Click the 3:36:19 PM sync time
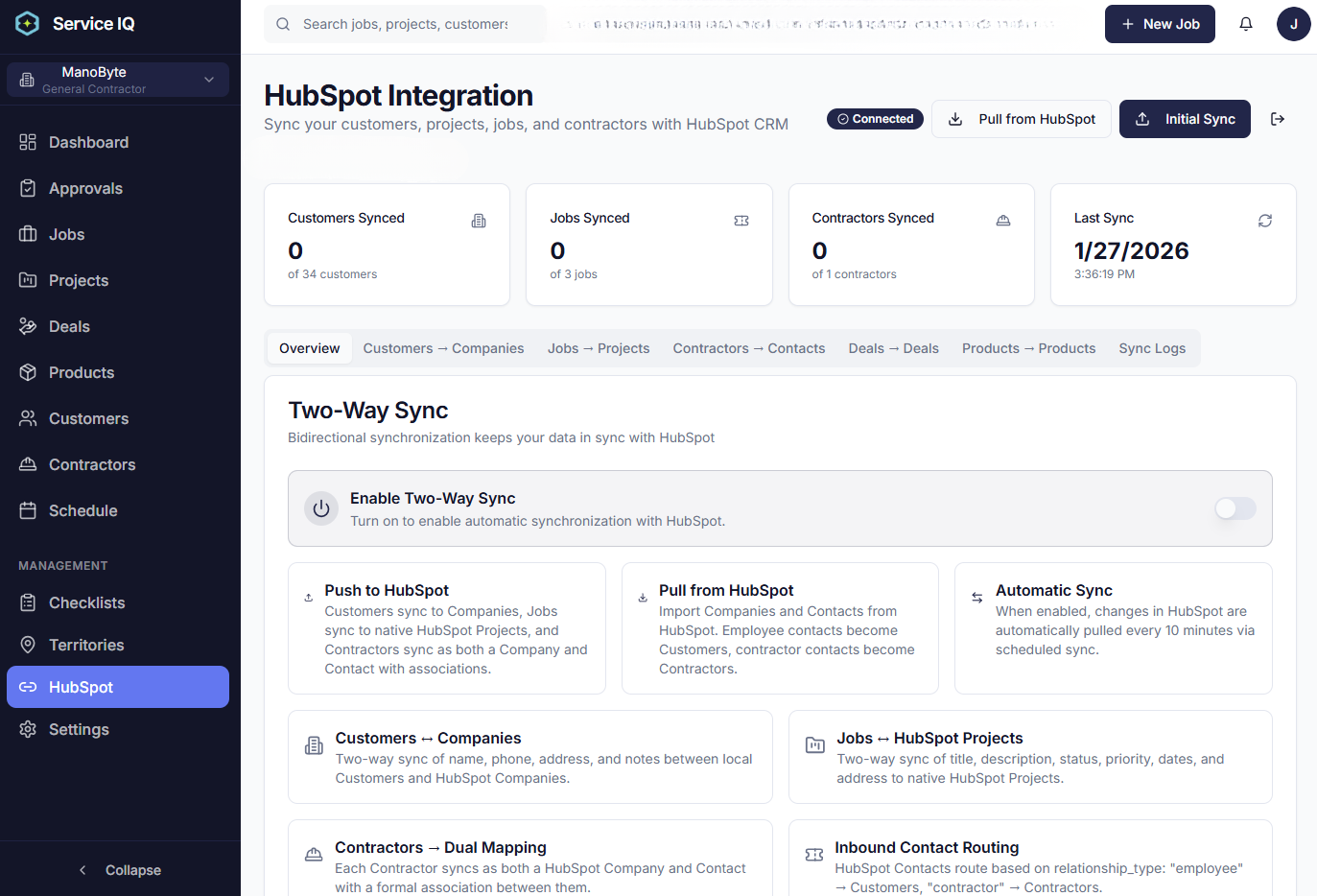The image size is (1317, 896). 1104,274
